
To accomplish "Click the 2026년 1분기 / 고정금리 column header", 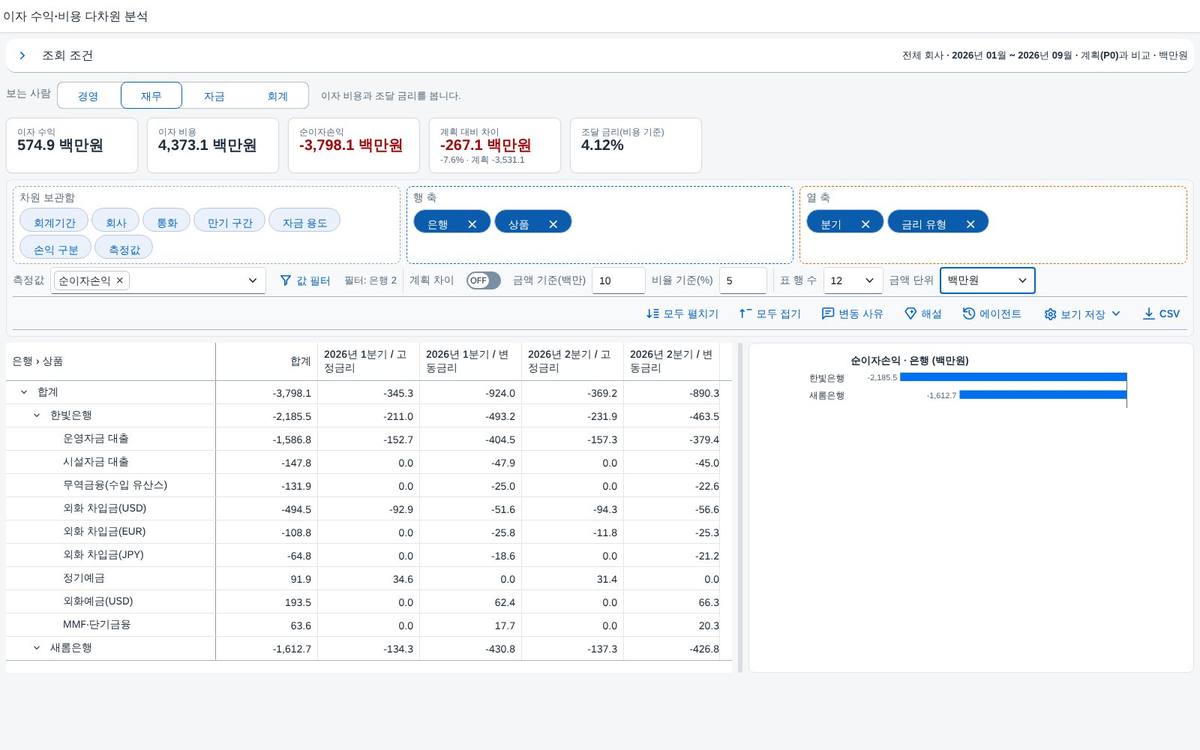I will [368, 361].
